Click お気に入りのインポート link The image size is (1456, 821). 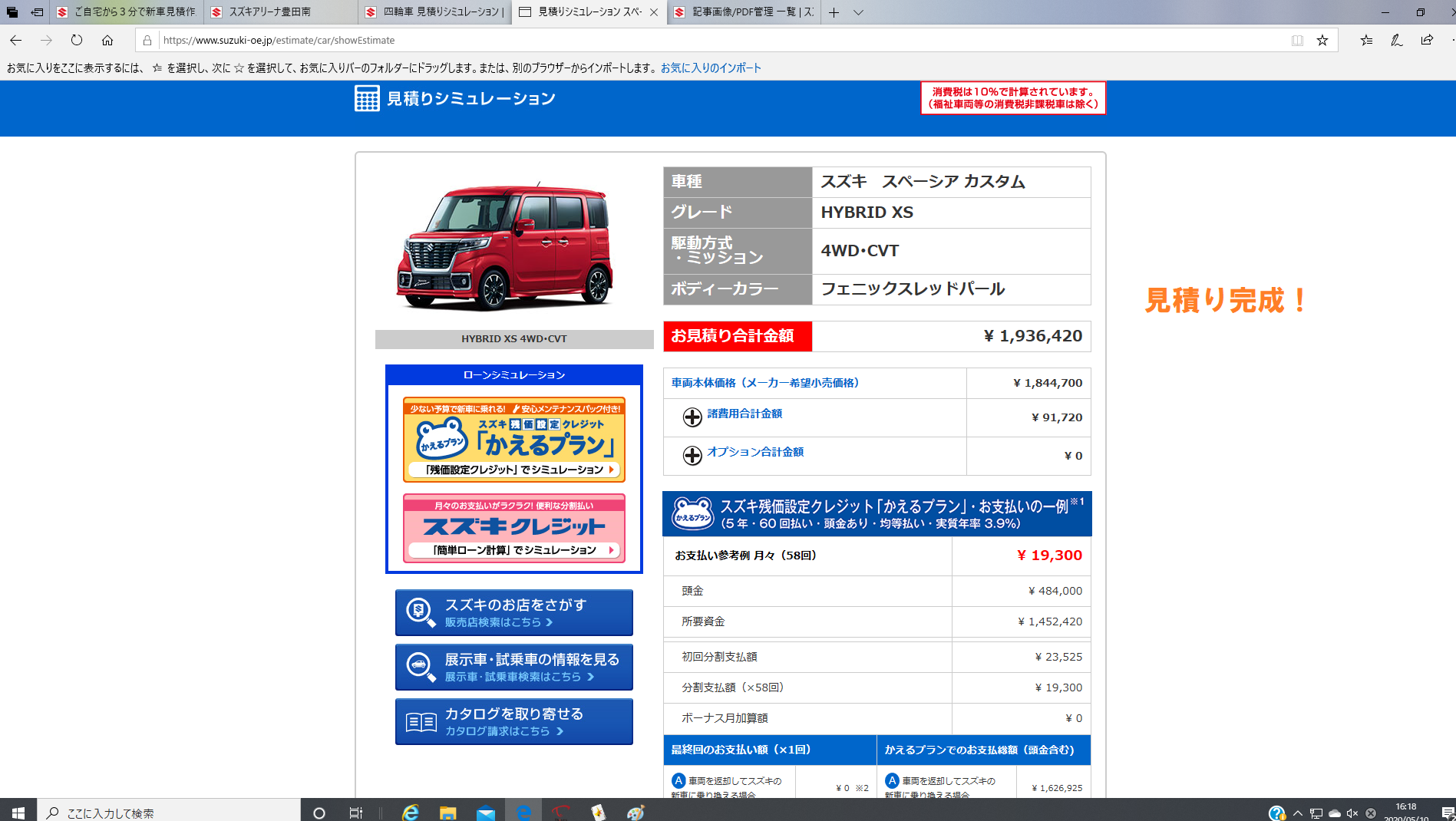tap(711, 68)
